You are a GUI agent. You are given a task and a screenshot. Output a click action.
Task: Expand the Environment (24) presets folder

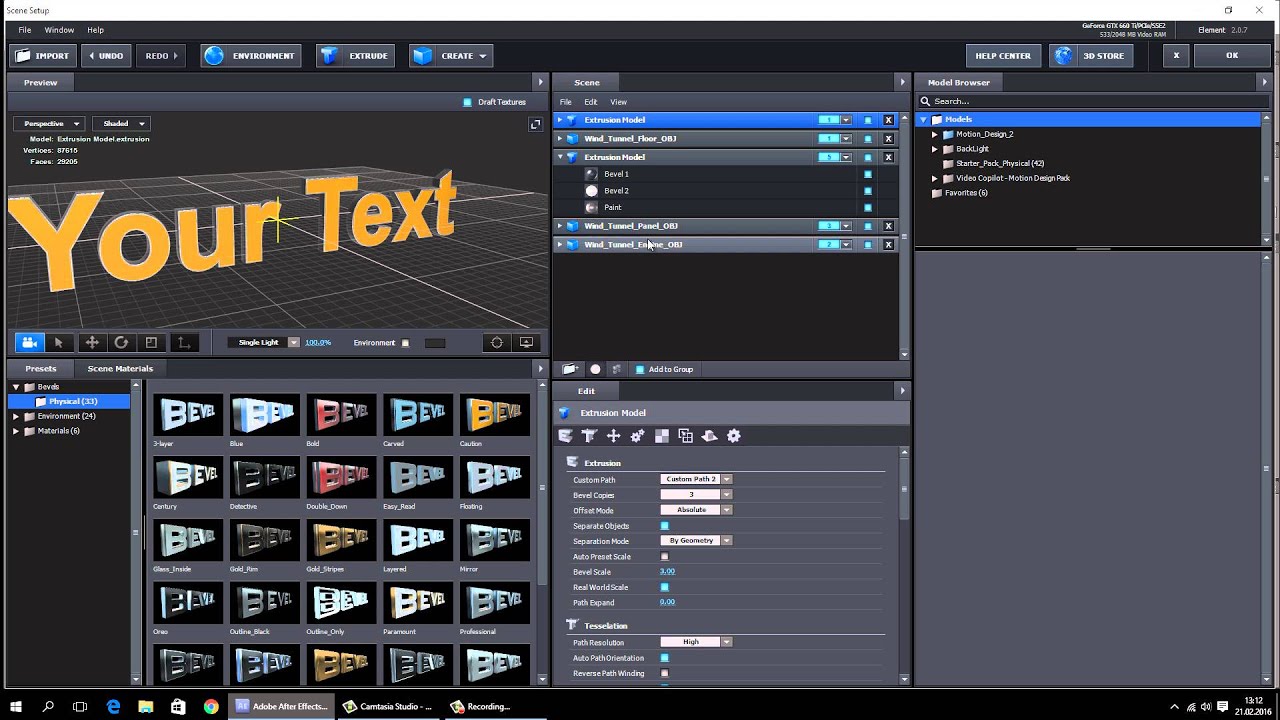click(x=16, y=416)
